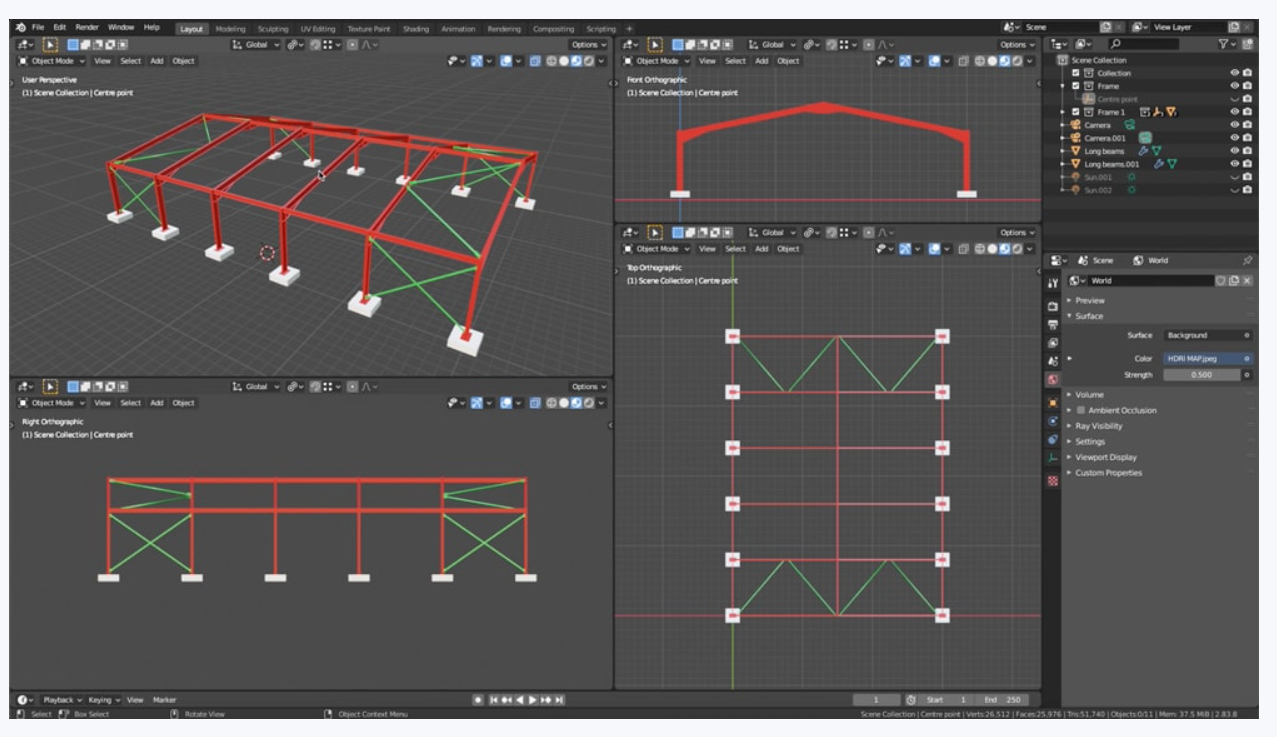This screenshot has height=737, width=1277.
Task: Enable the Ambient Occlusion checkbox
Action: click(1081, 410)
